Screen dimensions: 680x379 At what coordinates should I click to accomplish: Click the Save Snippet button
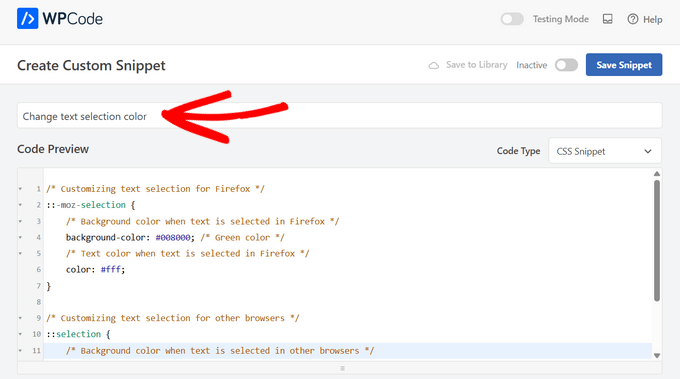[624, 65]
